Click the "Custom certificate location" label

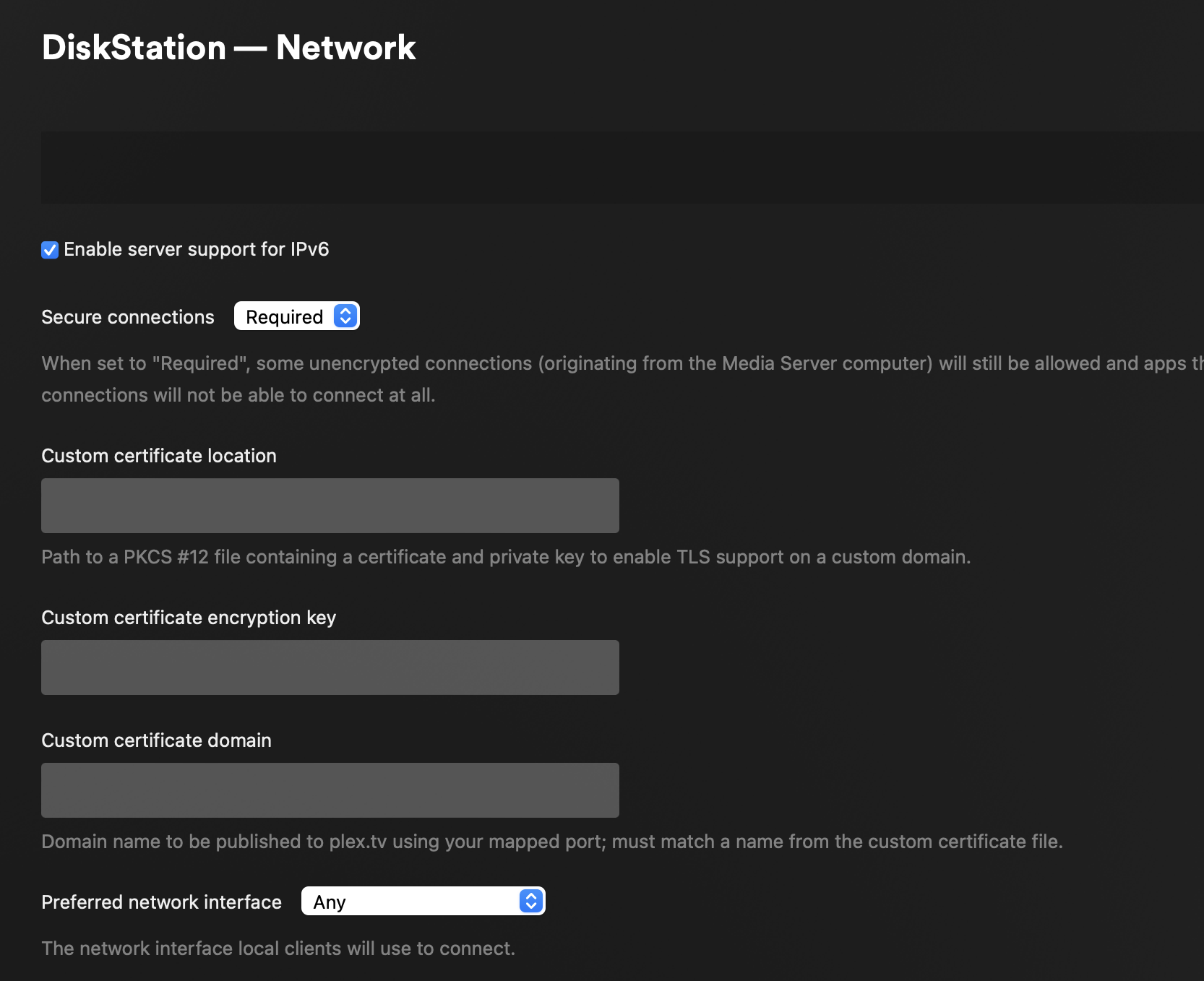tap(159, 456)
